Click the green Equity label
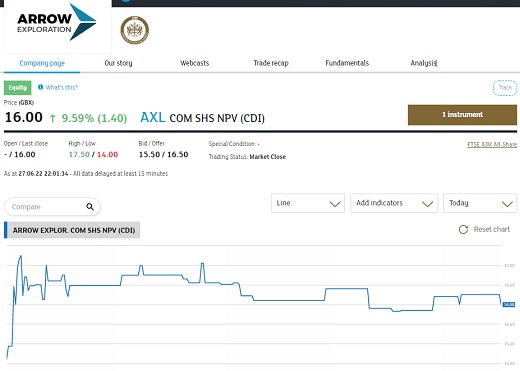 [18, 88]
